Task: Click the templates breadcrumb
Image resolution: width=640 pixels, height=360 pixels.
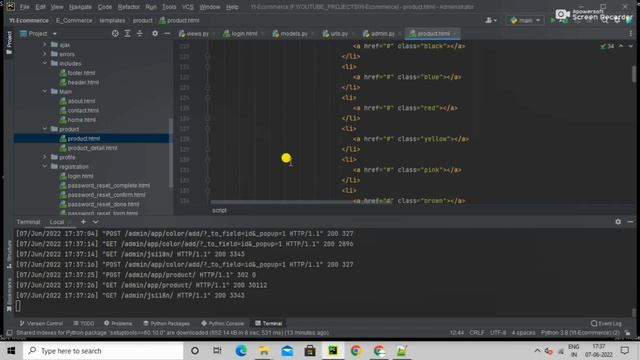Action: pyautogui.click(x=112, y=20)
